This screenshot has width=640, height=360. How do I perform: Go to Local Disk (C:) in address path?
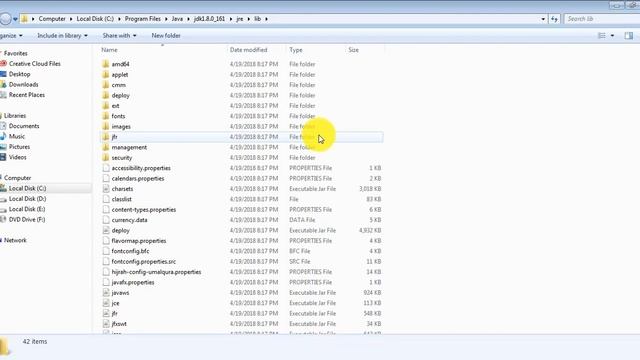(95, 19)
